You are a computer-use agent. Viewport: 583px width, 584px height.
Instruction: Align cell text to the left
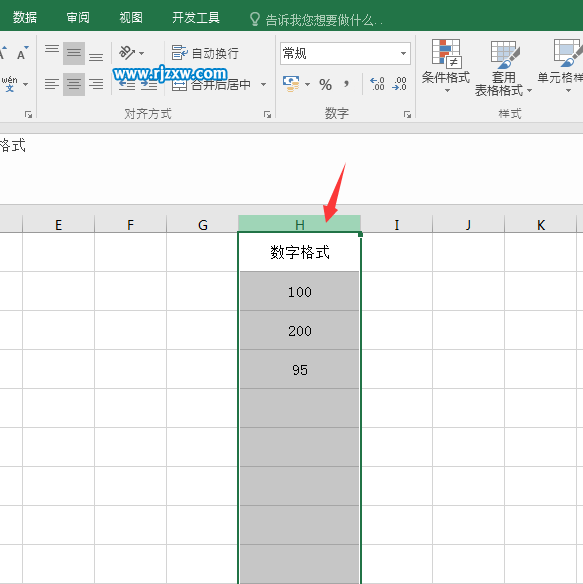[x=52, y=84]
